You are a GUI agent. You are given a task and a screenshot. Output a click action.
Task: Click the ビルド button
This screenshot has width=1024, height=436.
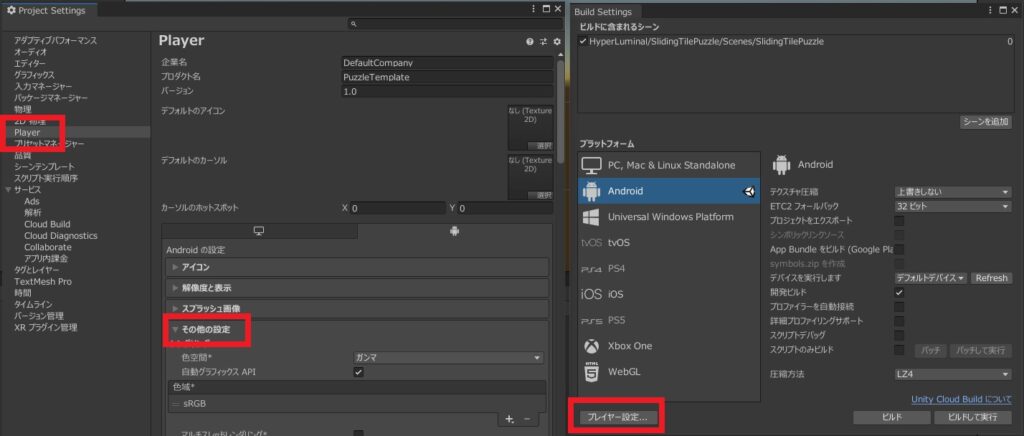(x=892, y=416)
